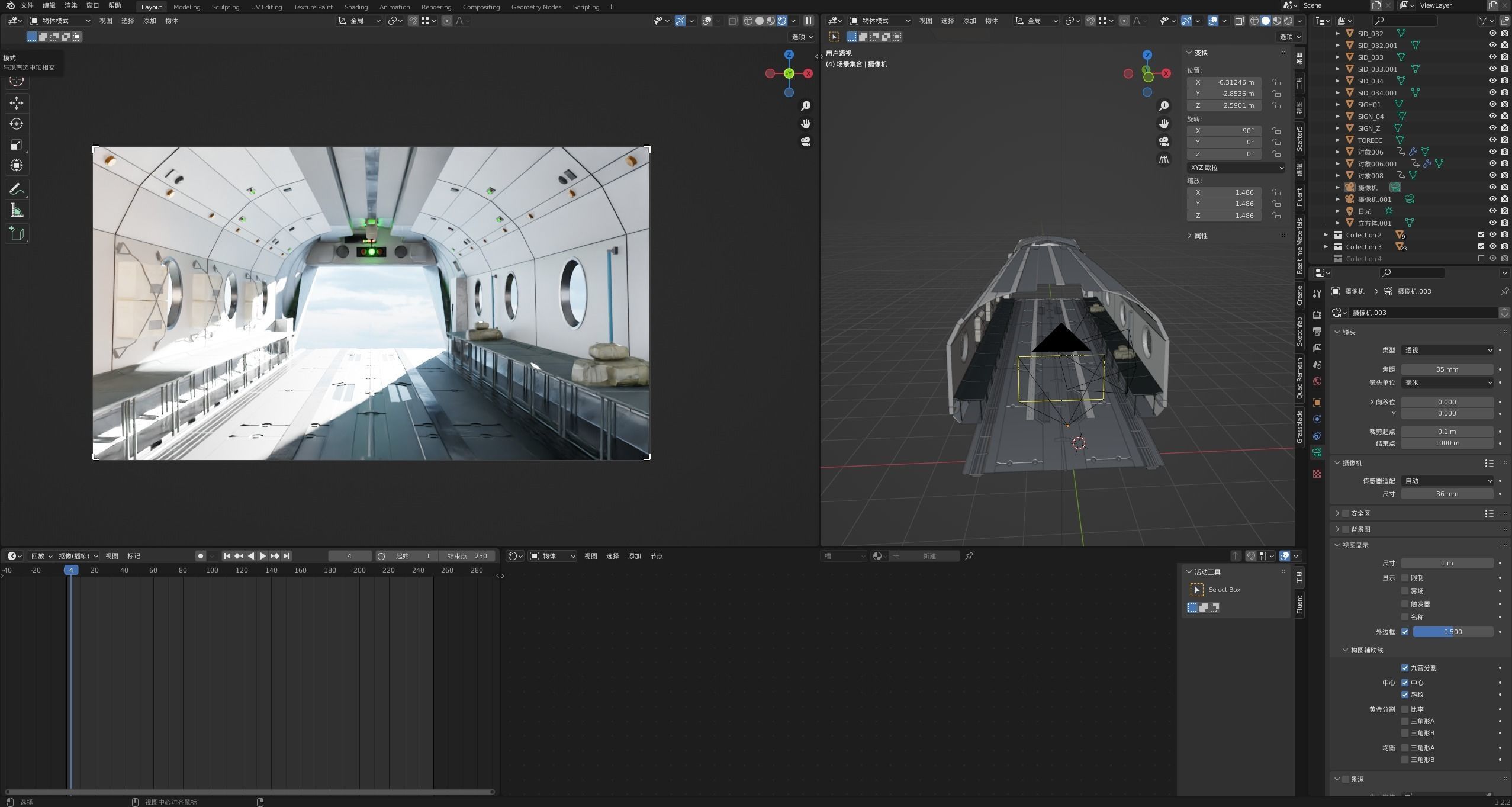
Task: Jump to last frame in timeline
Action: click(287, 556)
